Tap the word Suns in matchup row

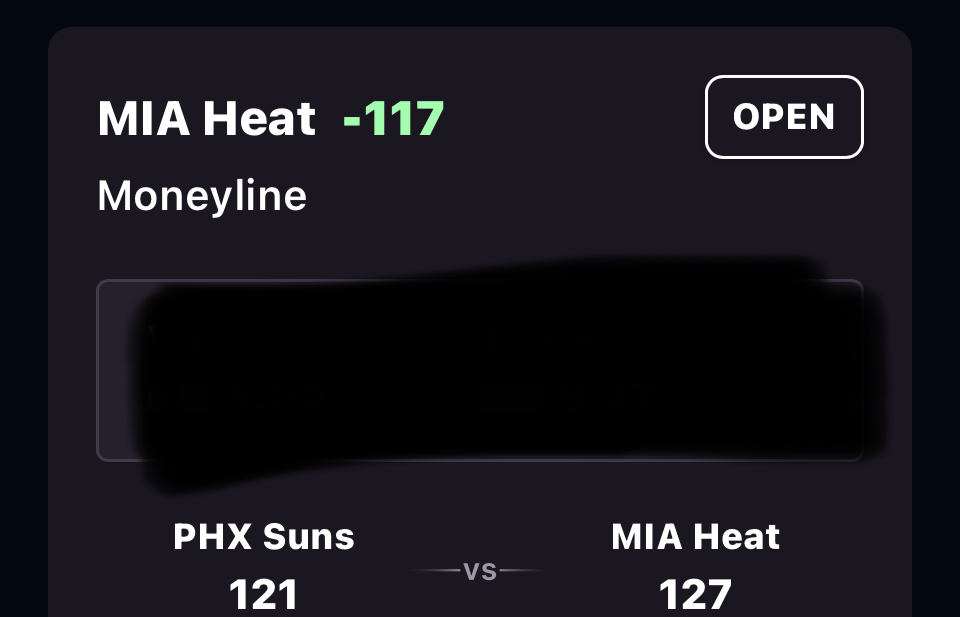click(310, 537)
